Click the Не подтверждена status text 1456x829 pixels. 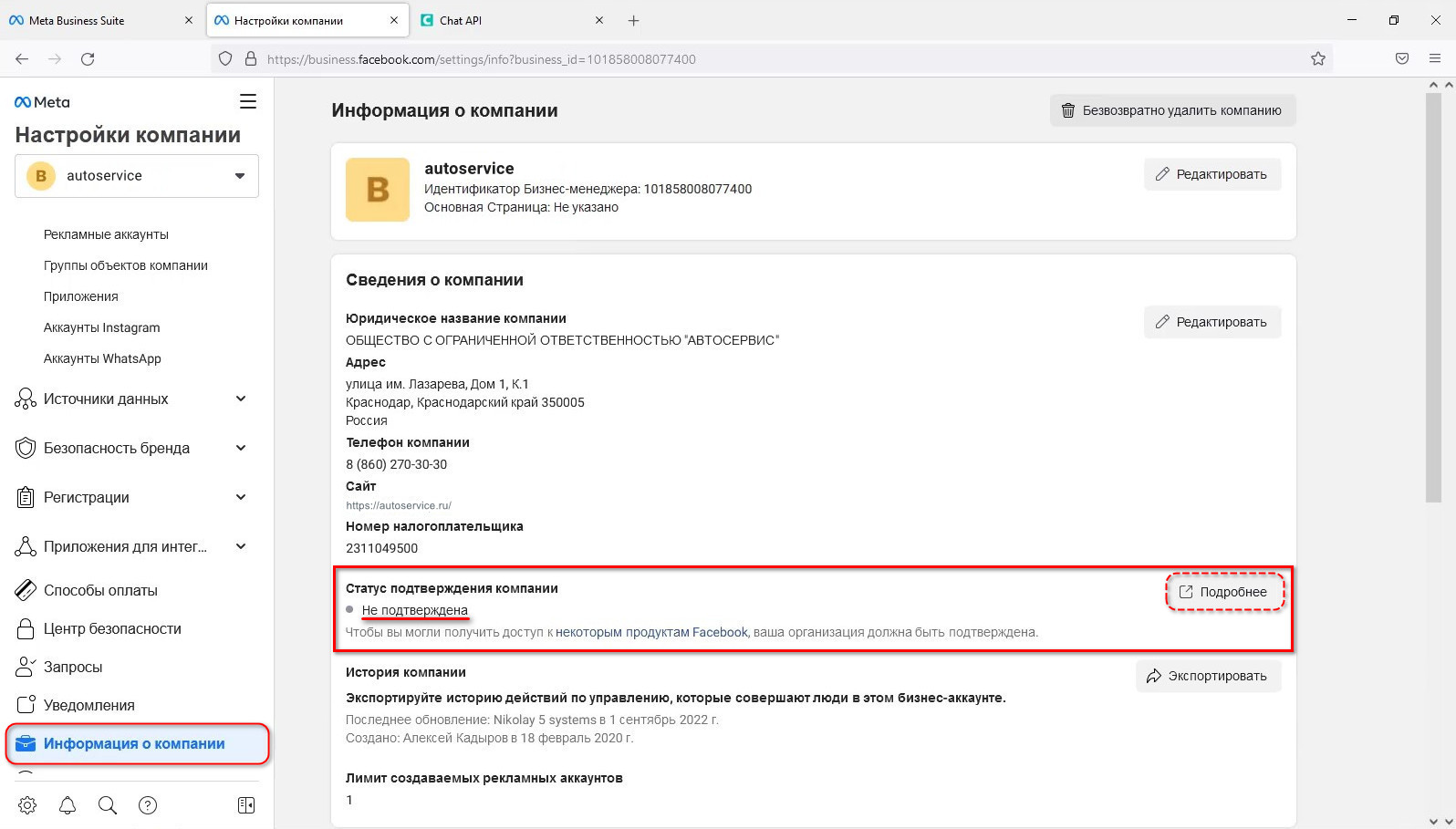click(x=415, y=610)
